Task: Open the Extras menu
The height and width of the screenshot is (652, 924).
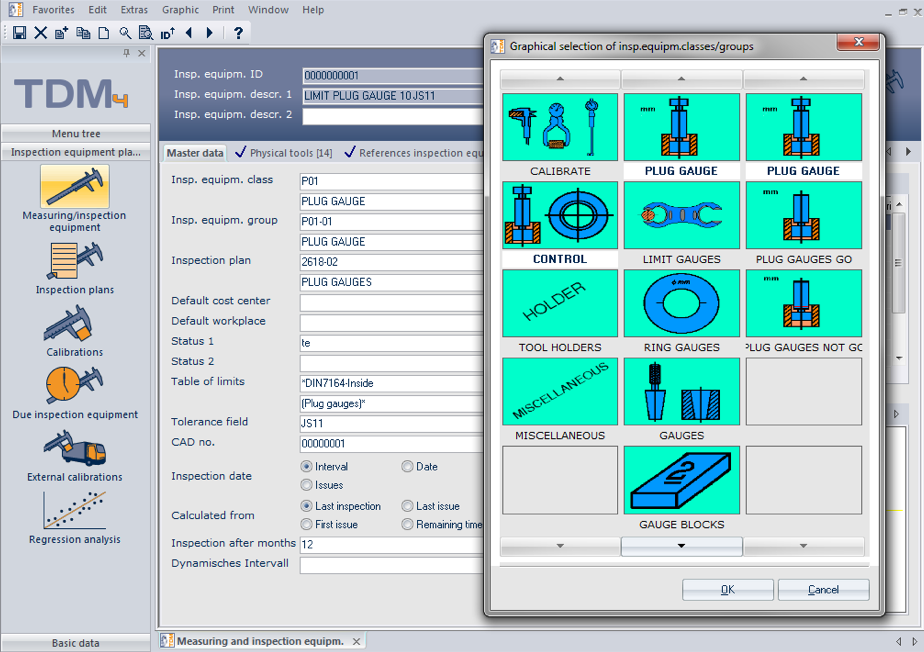Action: 134,10
